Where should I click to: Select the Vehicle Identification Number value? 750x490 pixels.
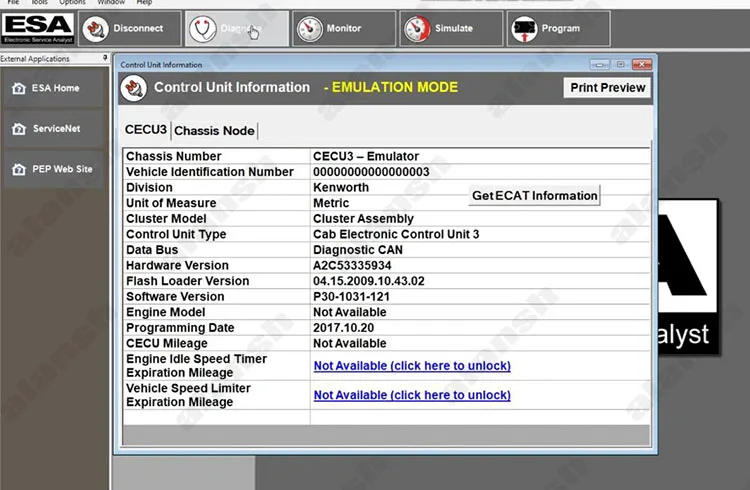click(371, 172)
